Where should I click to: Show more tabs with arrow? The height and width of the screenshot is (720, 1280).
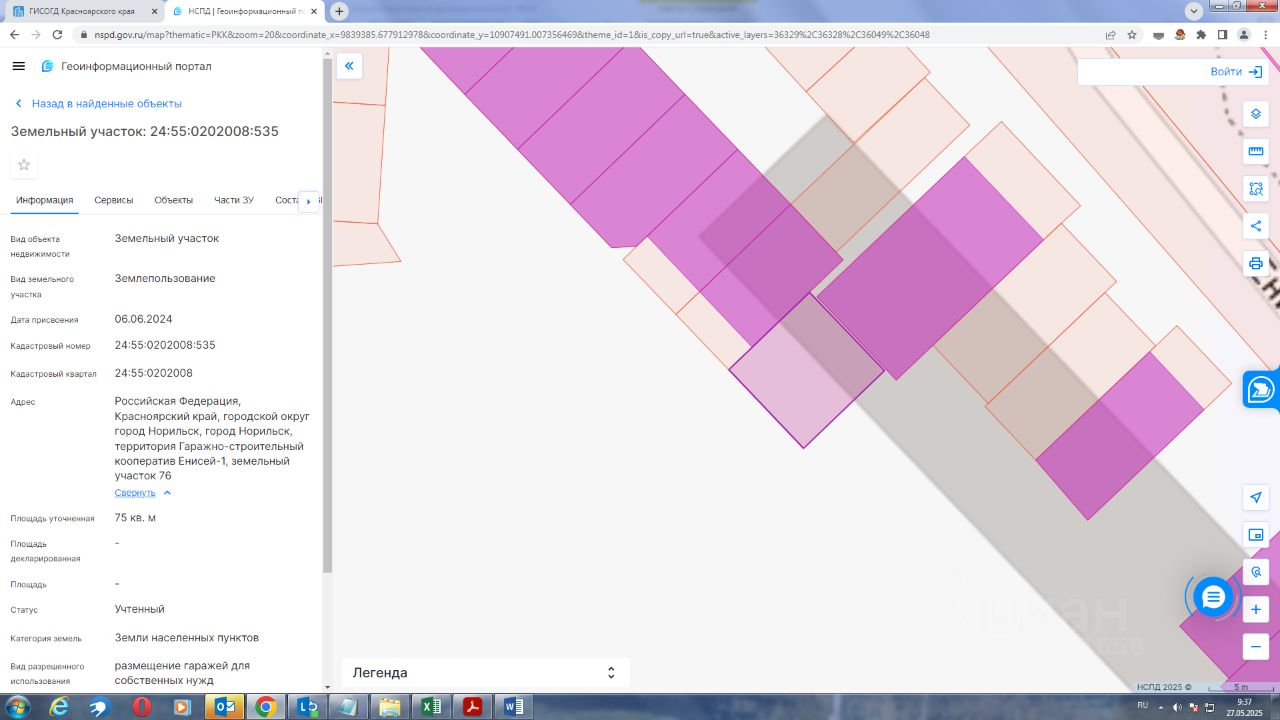pos(308,201)
